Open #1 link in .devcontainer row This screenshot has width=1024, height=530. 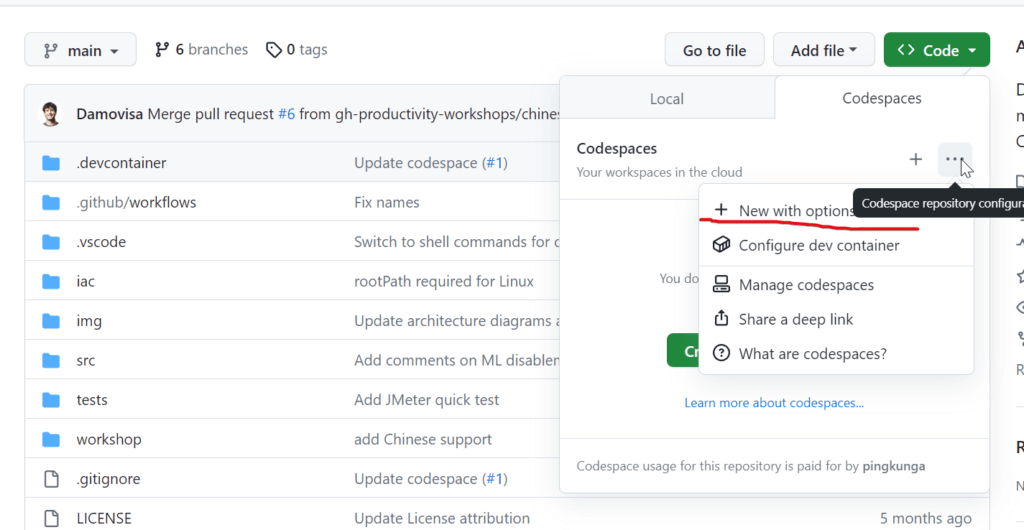(x=495, y=163)
